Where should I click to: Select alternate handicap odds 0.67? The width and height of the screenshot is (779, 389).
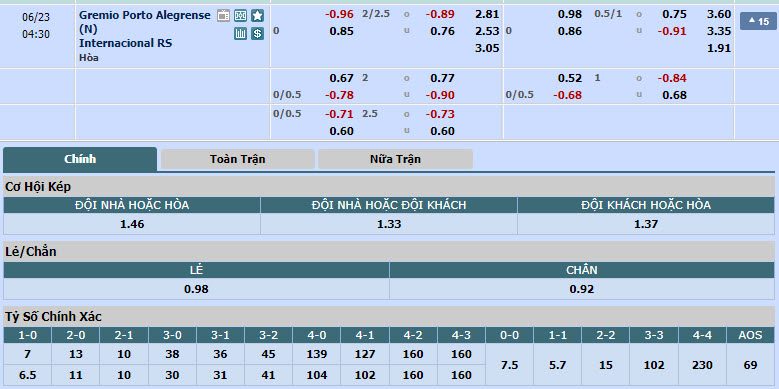point(342,78)
